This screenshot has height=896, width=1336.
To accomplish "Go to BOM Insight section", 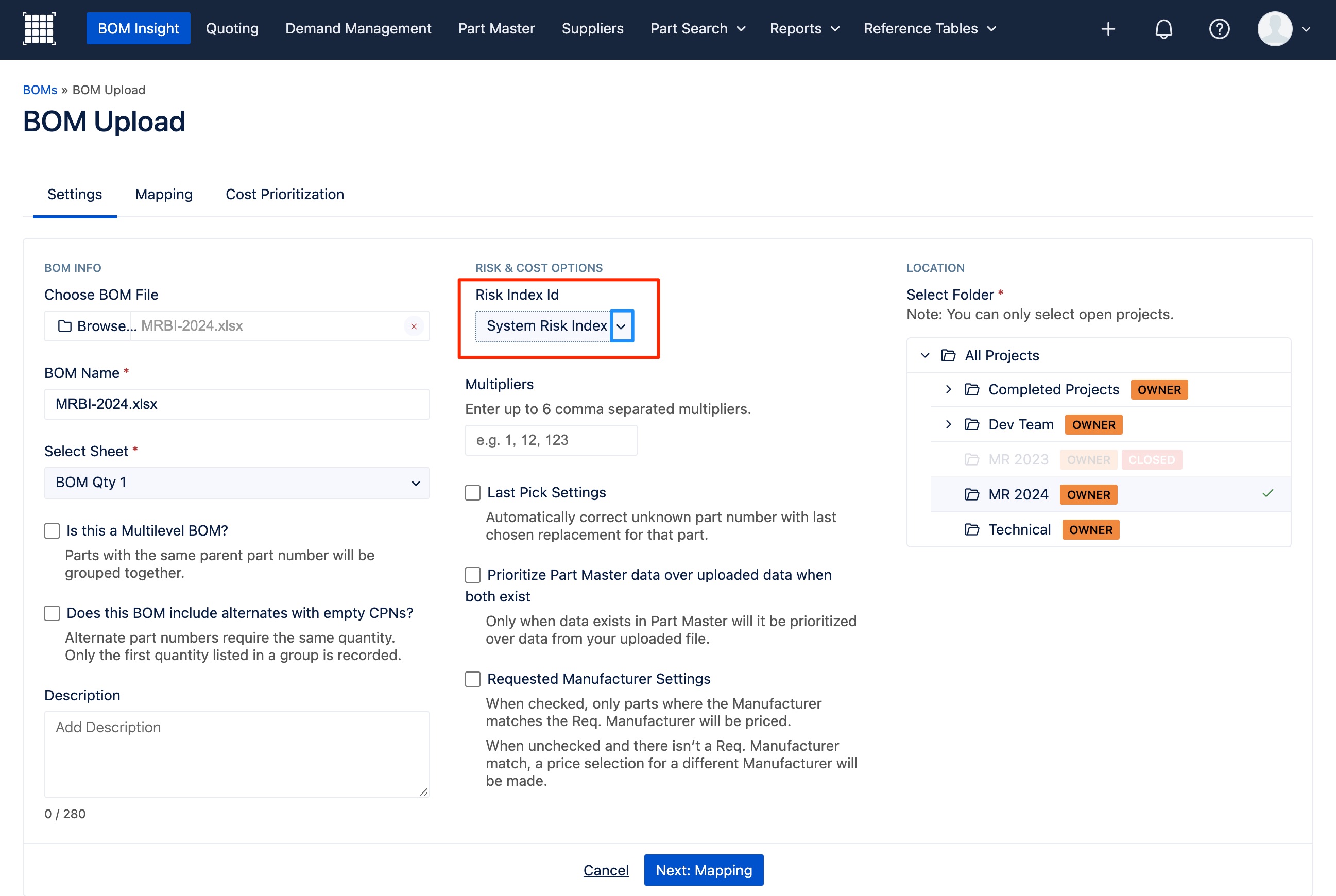I will click(x=138, y=28).
